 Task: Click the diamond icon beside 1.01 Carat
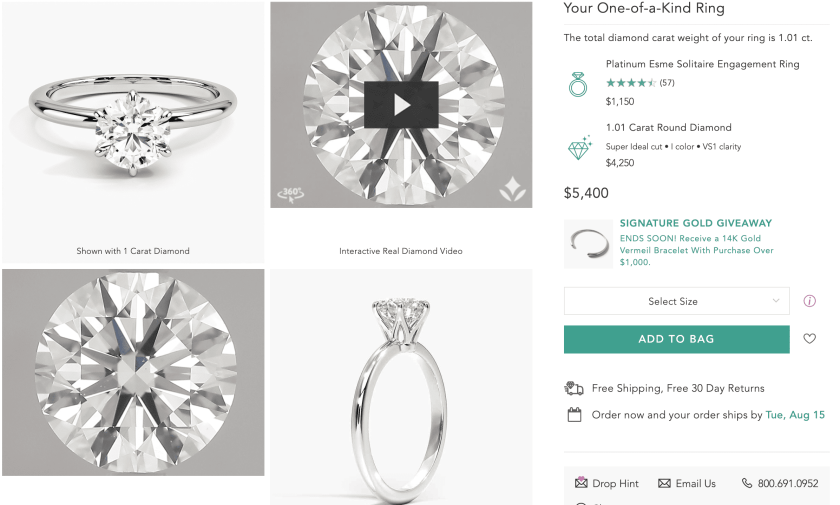(579, 148)
